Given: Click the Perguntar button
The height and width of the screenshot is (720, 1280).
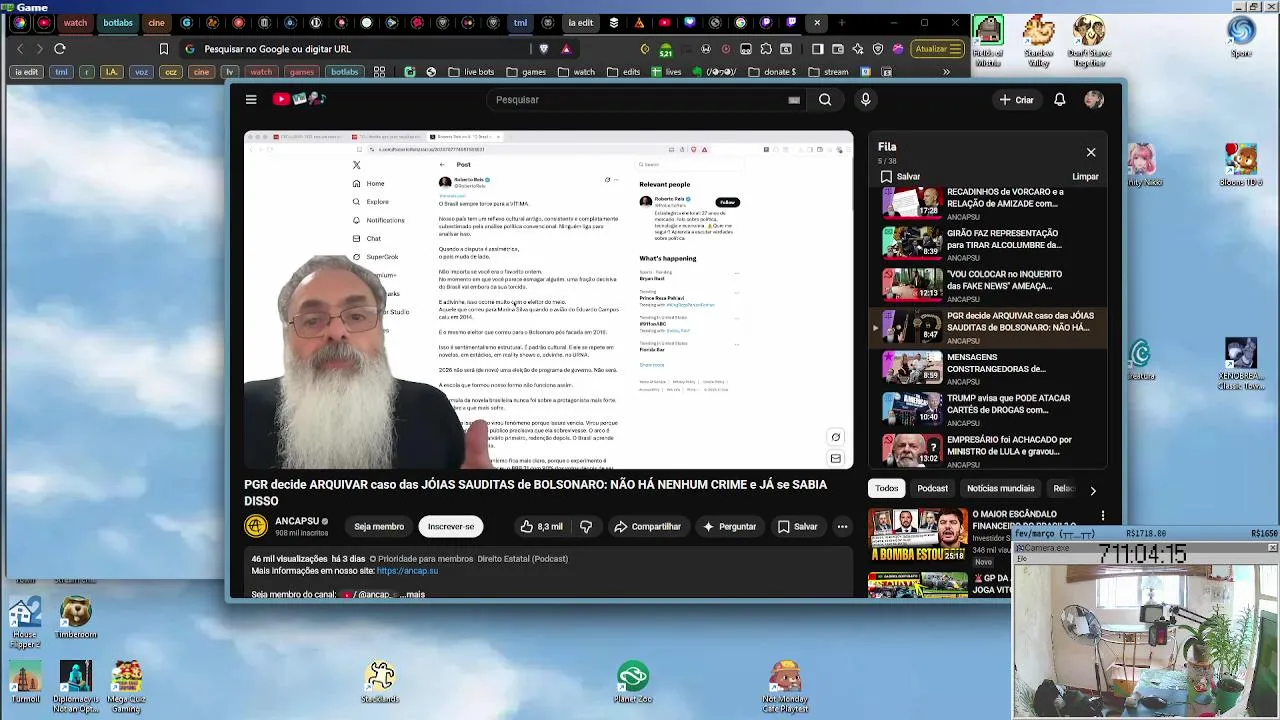Looking at the screenshot, I should pyautogui.click(x=729, y=526).
